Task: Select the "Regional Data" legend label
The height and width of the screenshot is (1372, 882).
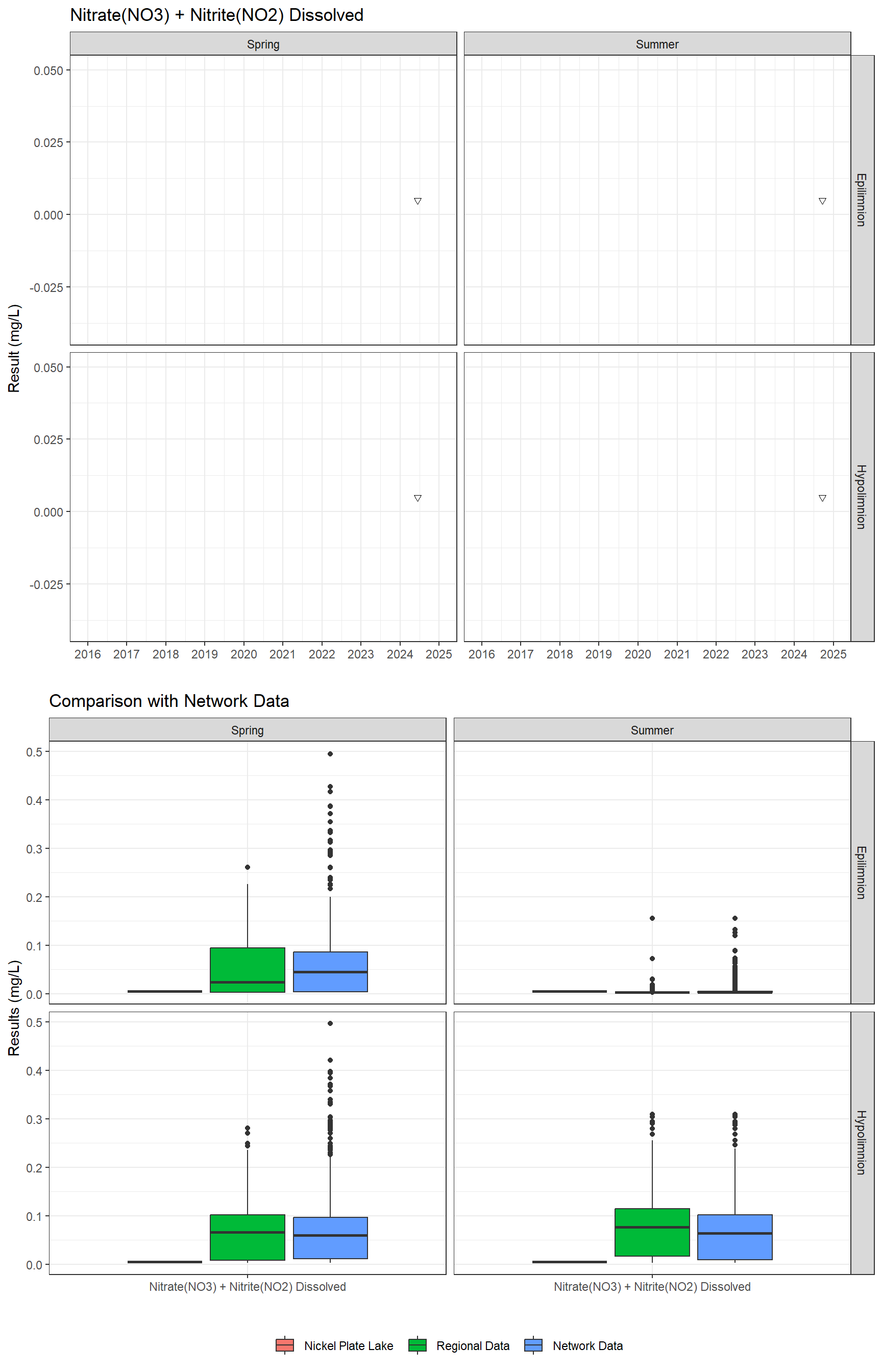Action: pos(473,1345)
